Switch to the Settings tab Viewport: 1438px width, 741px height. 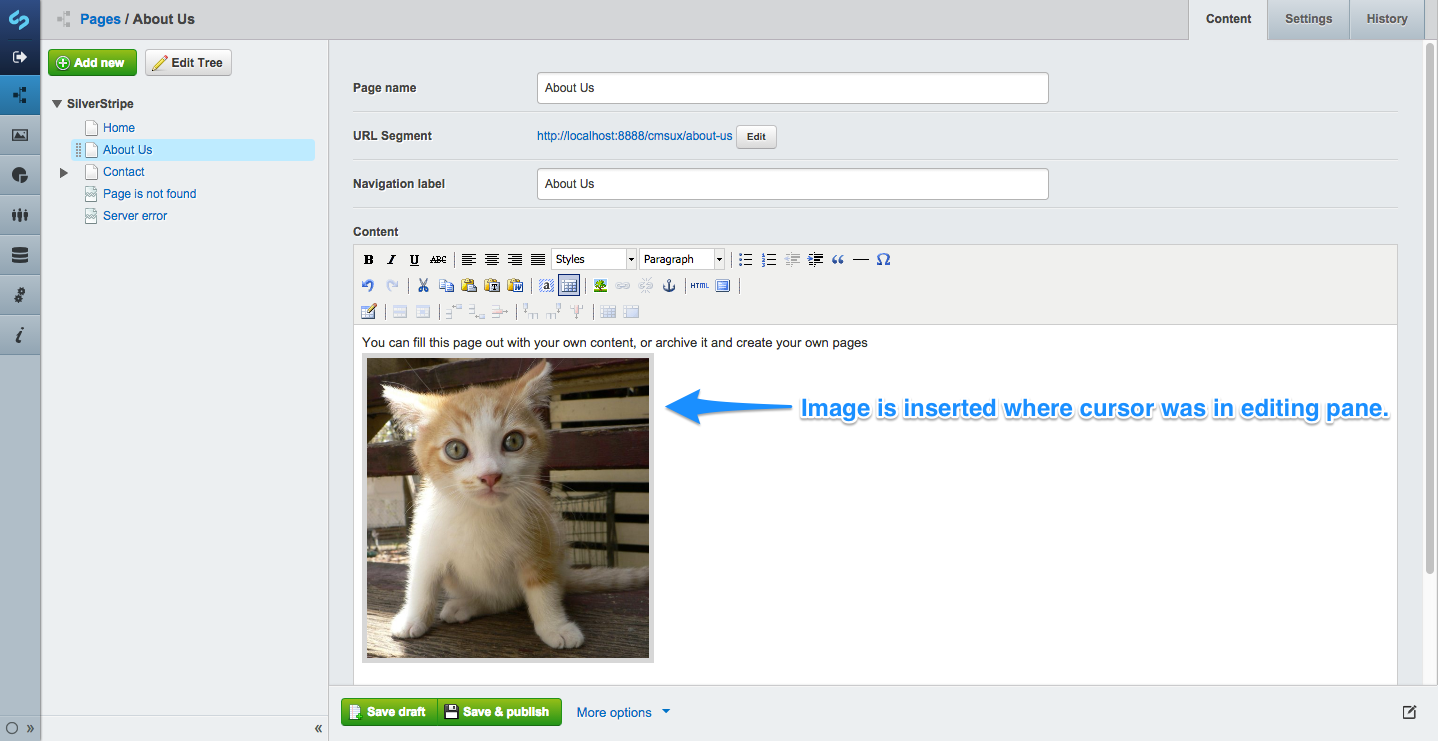pos(1307,19)
